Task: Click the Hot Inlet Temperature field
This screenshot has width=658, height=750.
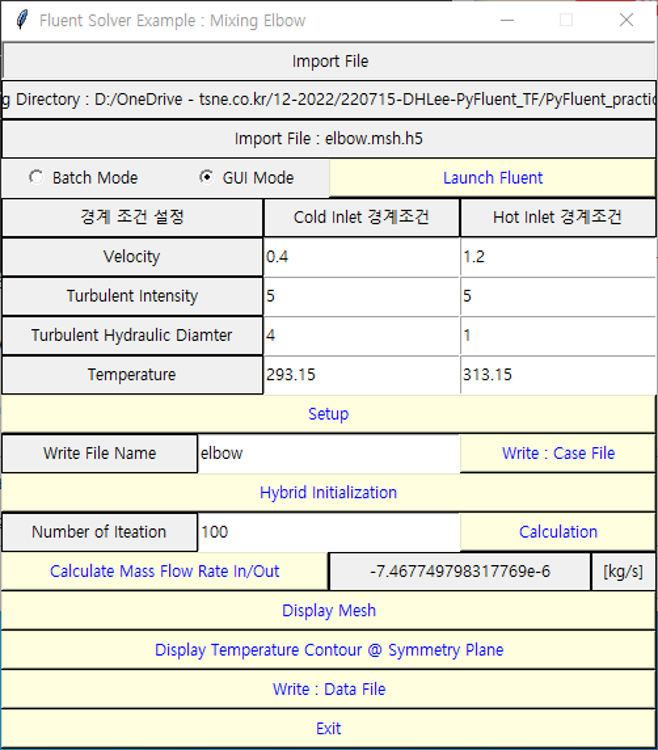Action: point(558,375)
